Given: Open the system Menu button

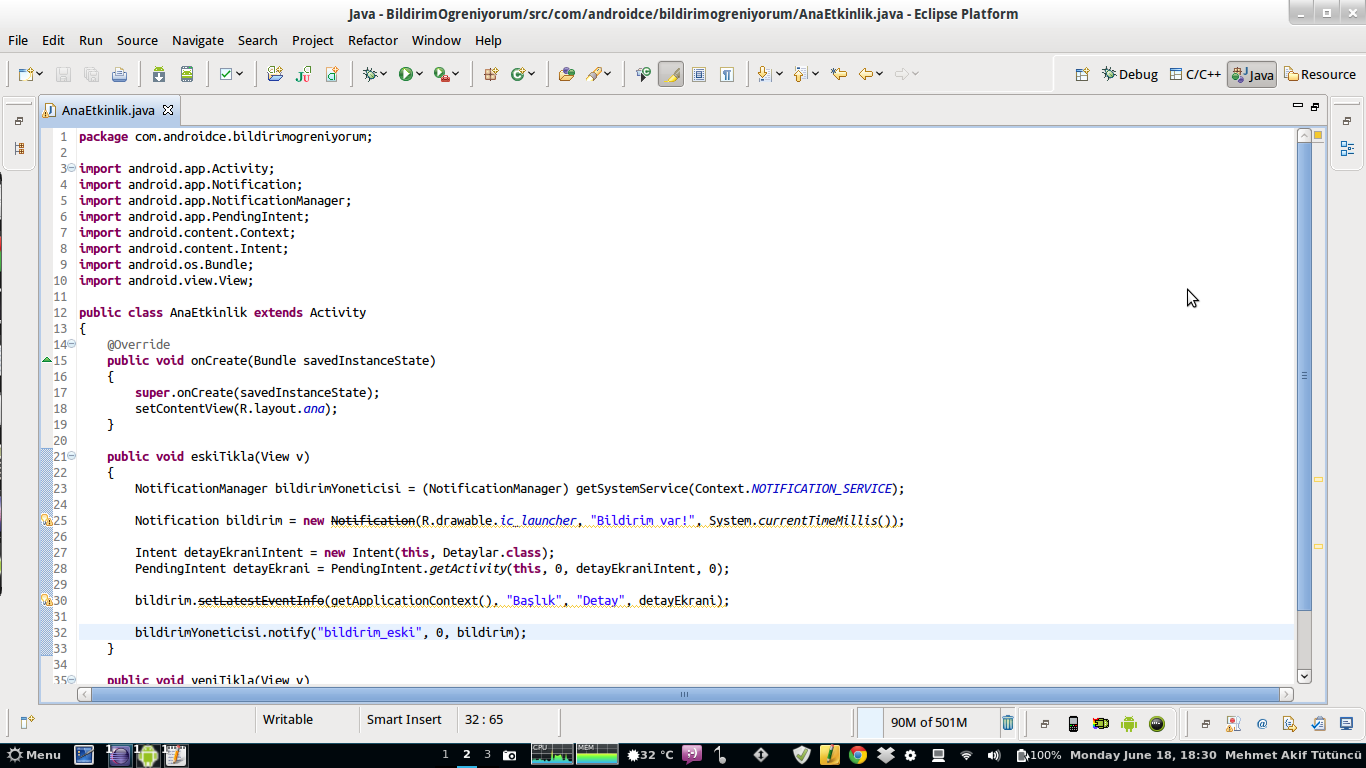Looking at the screenshot, I should [34, 755].
